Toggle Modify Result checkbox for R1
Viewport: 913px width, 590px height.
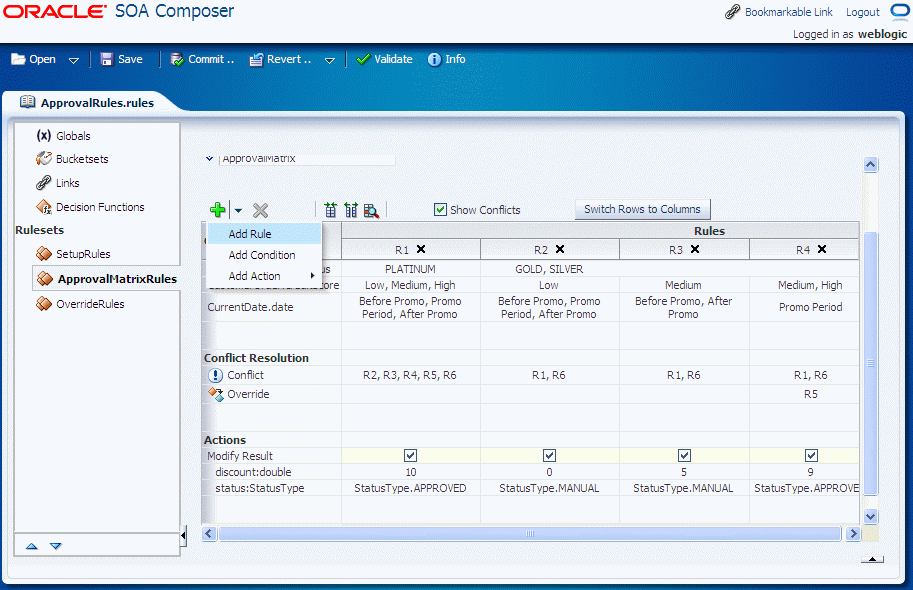coord(411,455)
